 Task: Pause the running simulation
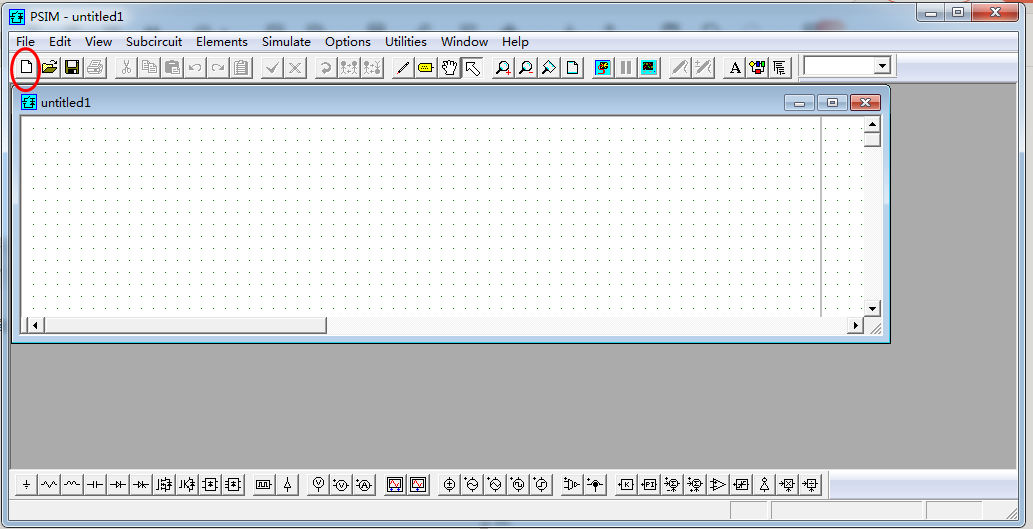point(626,67)
